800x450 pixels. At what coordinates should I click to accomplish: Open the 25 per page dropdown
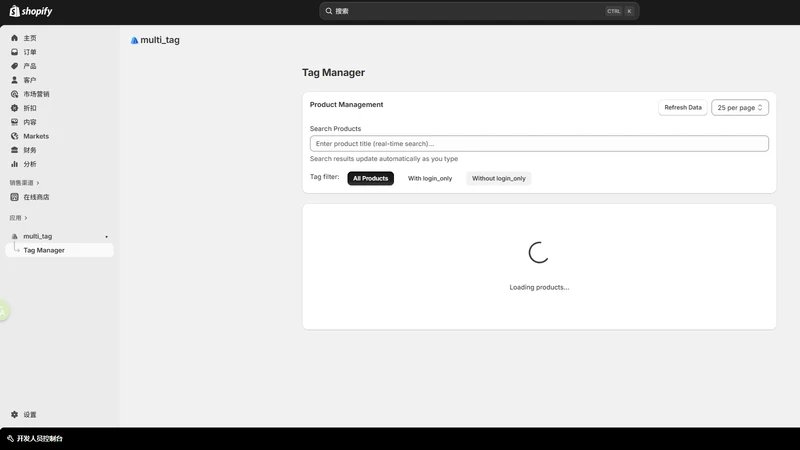click(x=740, y=108)
